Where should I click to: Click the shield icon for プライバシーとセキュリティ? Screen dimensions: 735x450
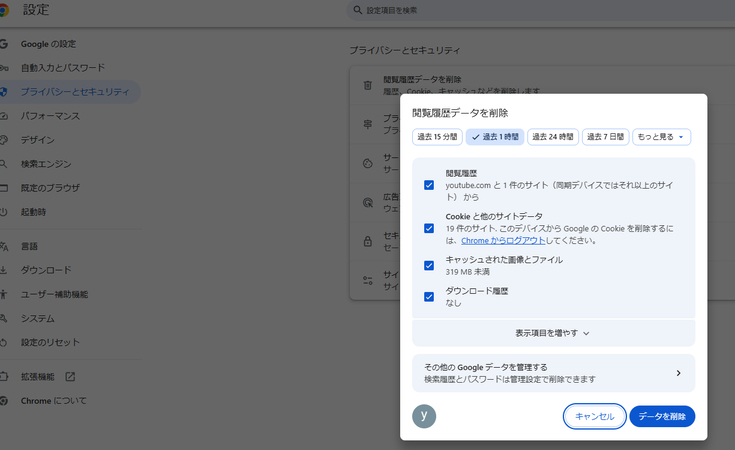click(3, 92)
